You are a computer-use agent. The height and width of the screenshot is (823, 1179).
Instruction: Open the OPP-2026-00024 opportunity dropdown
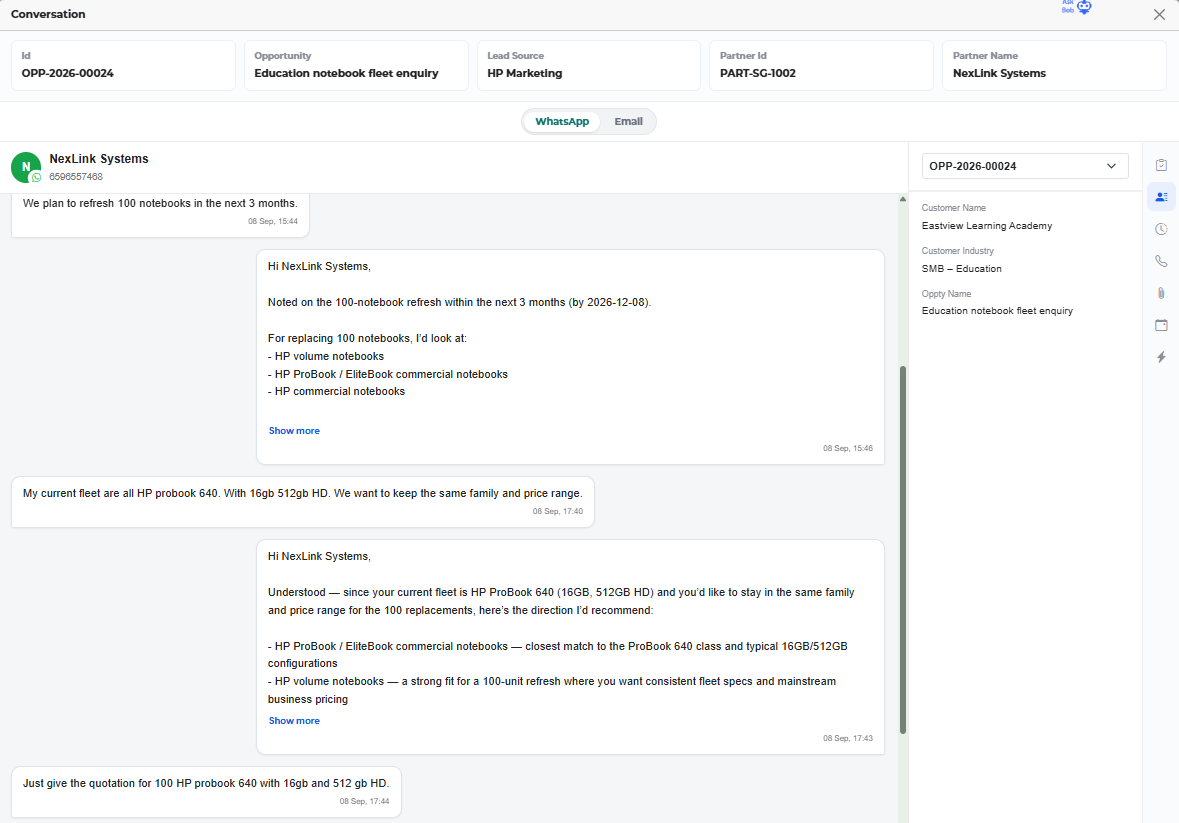[1025, 166]
